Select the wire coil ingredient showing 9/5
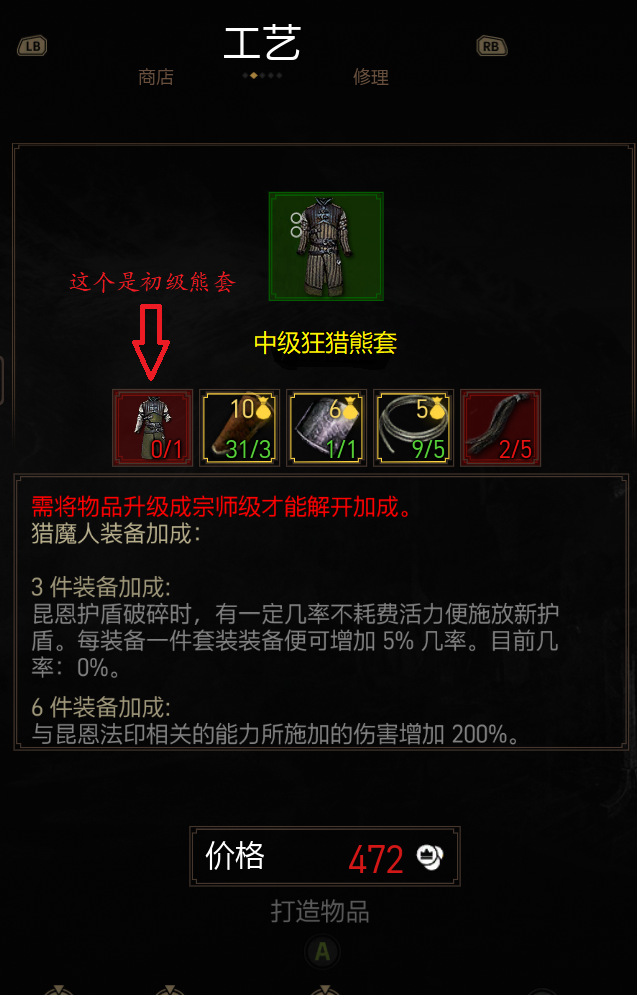The height and width of the screenshot is (995, 637). [413, 428]
